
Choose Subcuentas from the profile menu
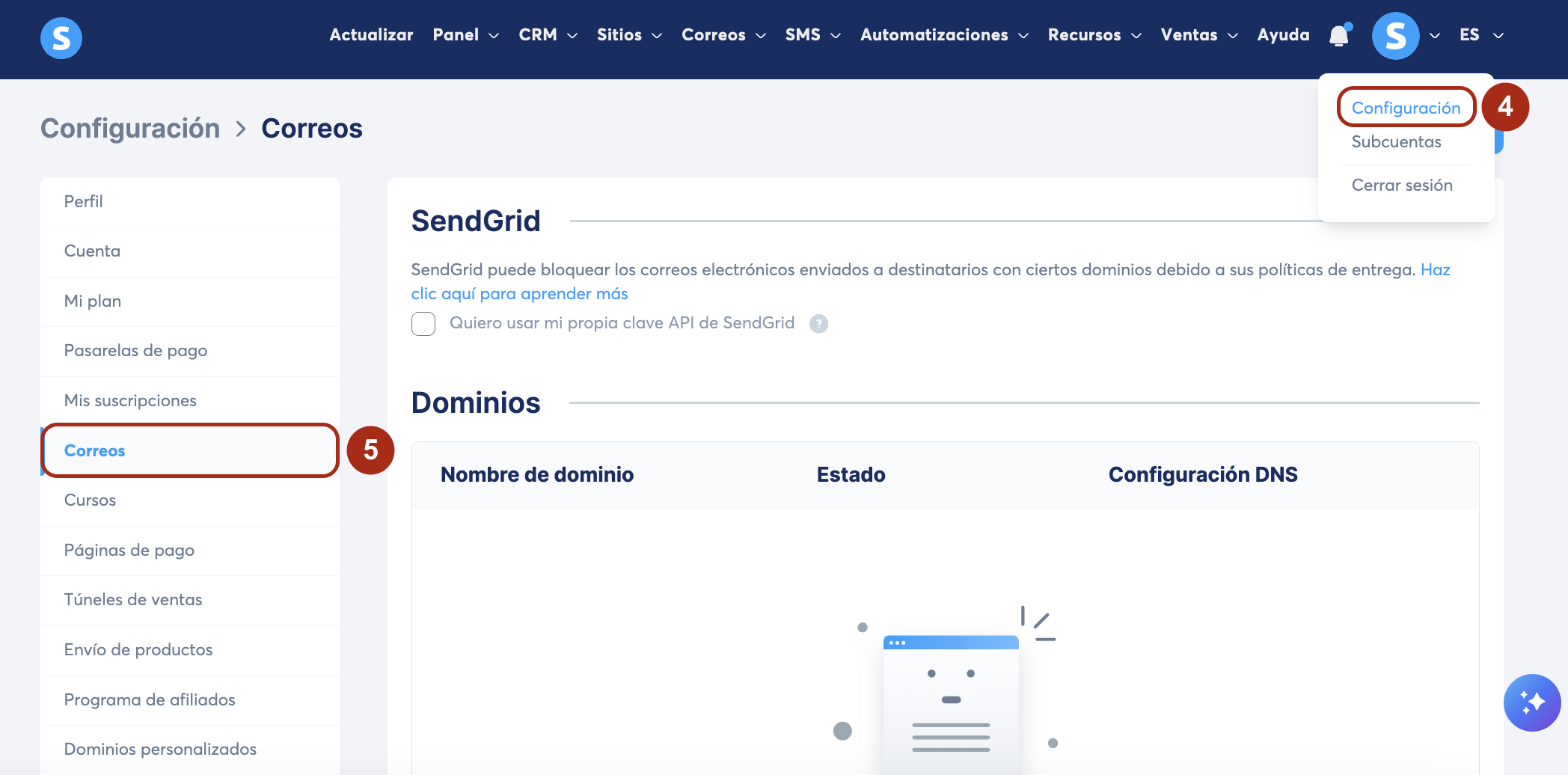coord(1396,142)
